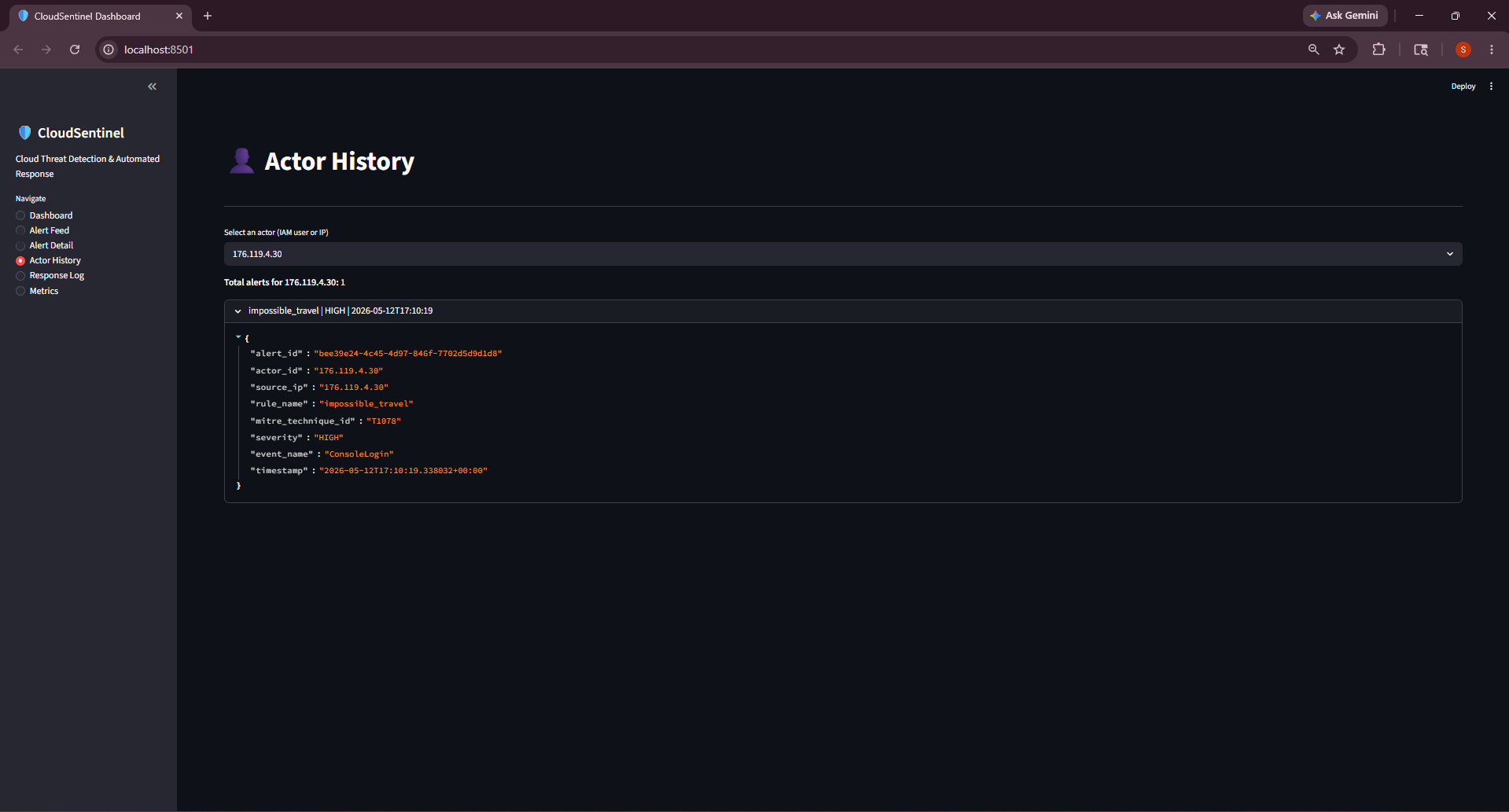Image resolution: width=1509 pixels, height=812 pixels.
Task: Select the Metrics navigation option
Action: [37, 291]
